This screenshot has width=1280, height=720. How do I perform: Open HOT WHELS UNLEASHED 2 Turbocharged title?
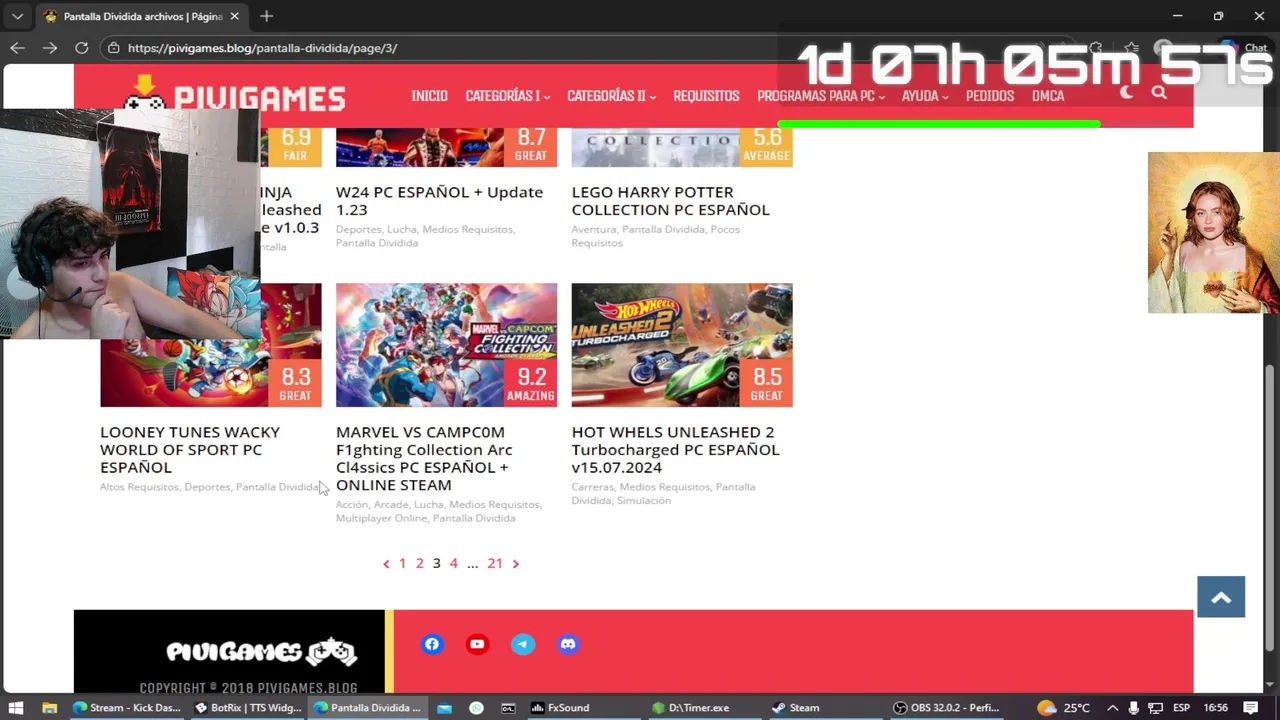[675, 449]
